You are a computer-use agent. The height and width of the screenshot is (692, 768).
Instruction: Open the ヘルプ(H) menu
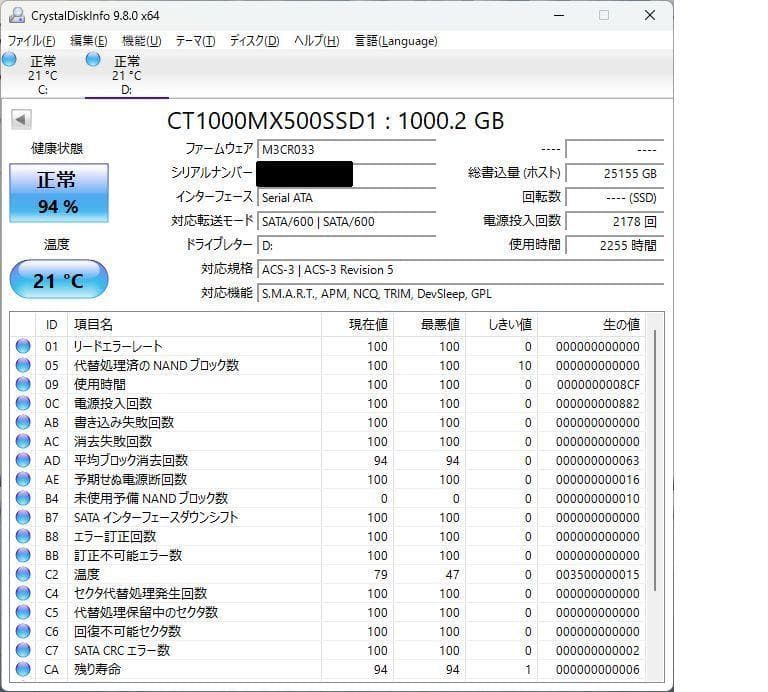316,41
